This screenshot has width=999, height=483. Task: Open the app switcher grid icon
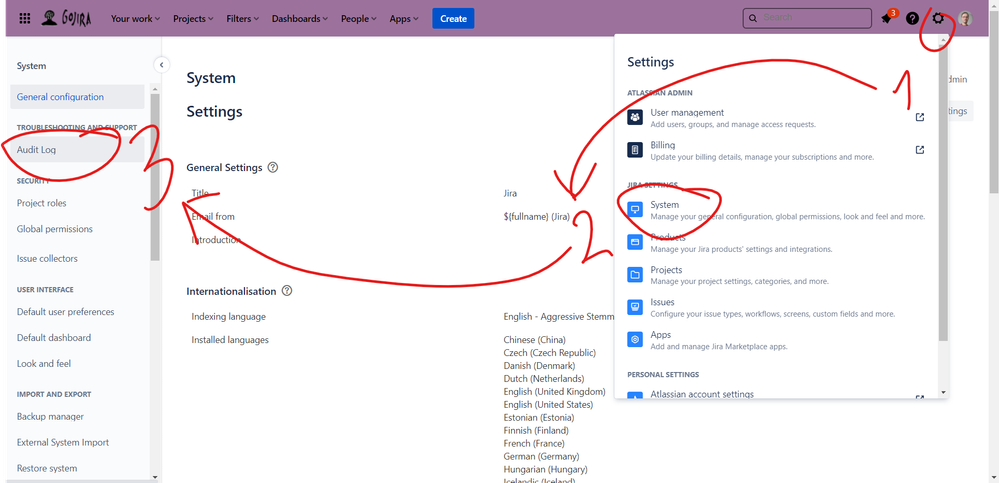pyautogui.click(x=25, y=18)
